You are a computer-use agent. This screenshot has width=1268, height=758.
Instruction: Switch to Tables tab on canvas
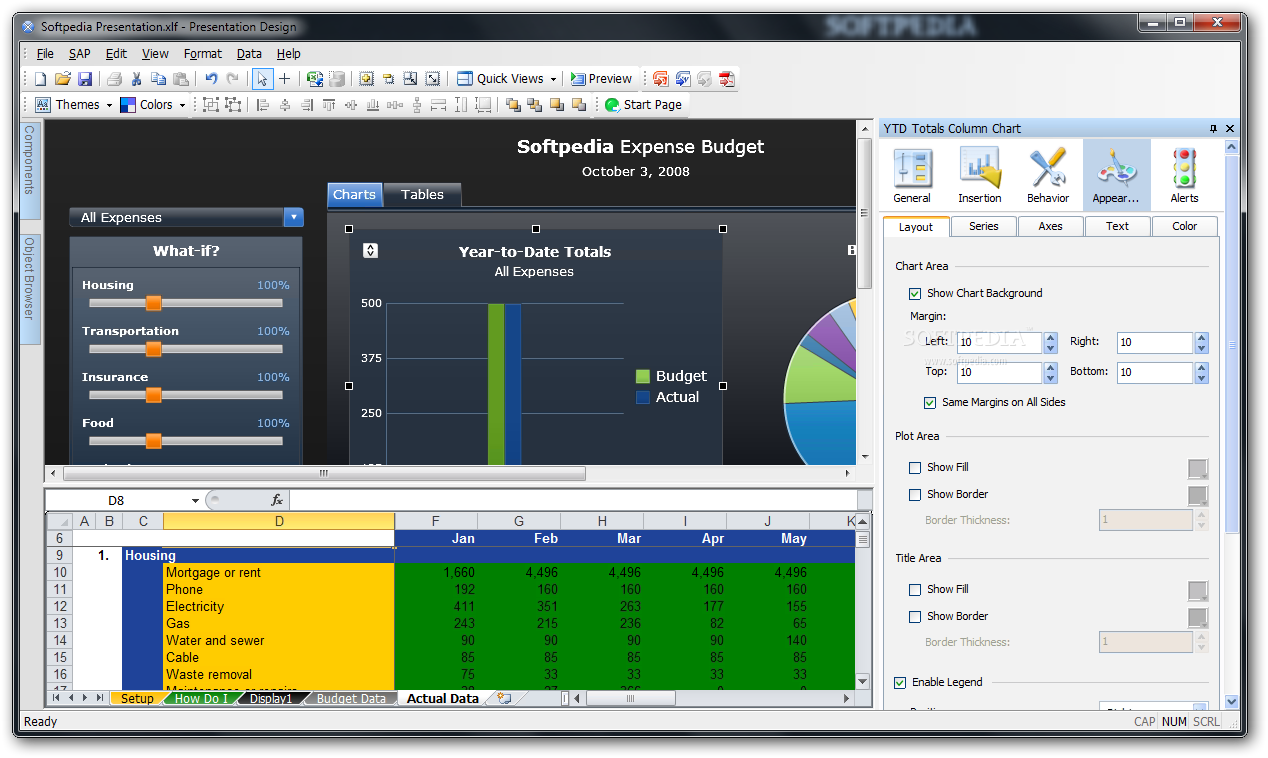[422, 195]
